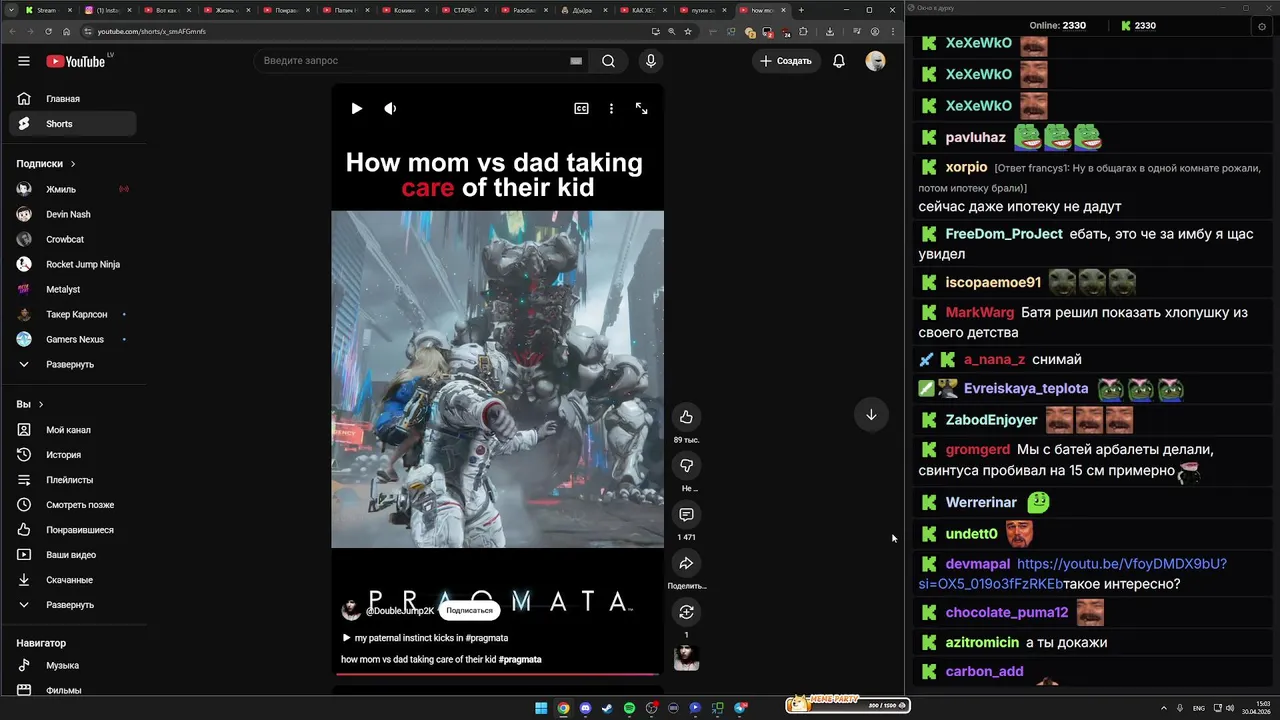Start voice search with microphone icon

651,61
